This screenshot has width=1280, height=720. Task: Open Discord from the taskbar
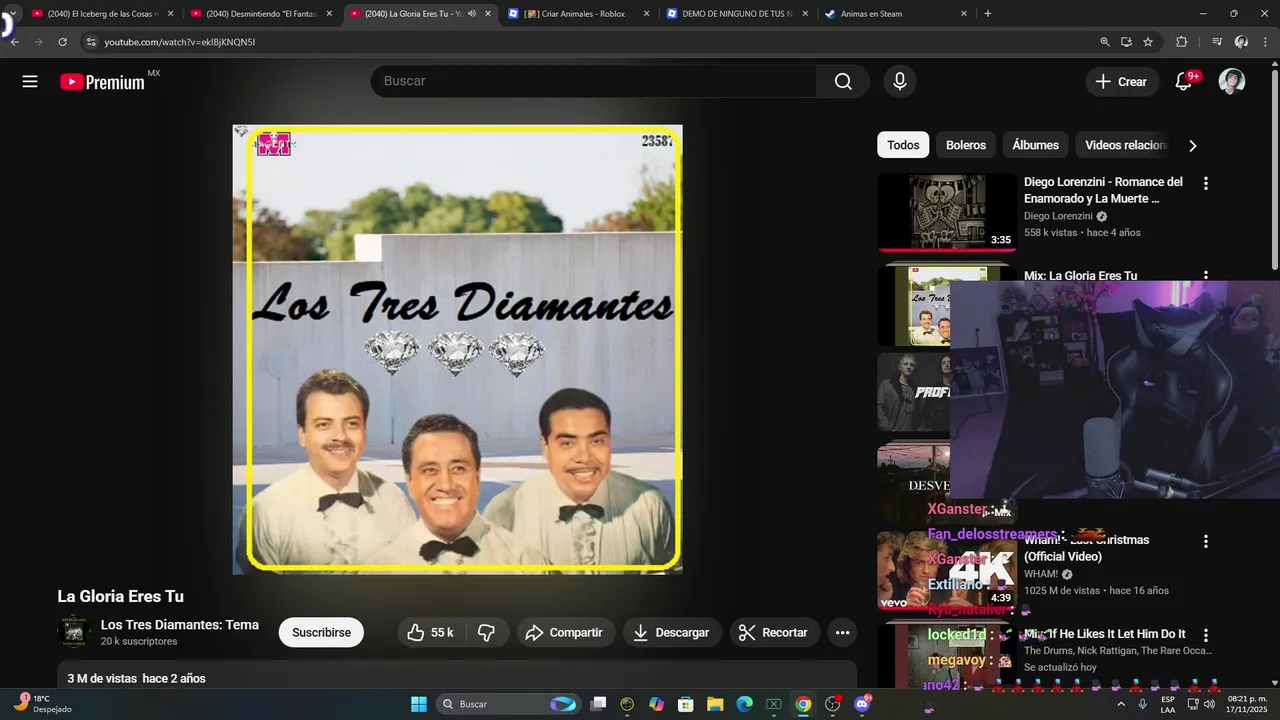coord(863,704)
